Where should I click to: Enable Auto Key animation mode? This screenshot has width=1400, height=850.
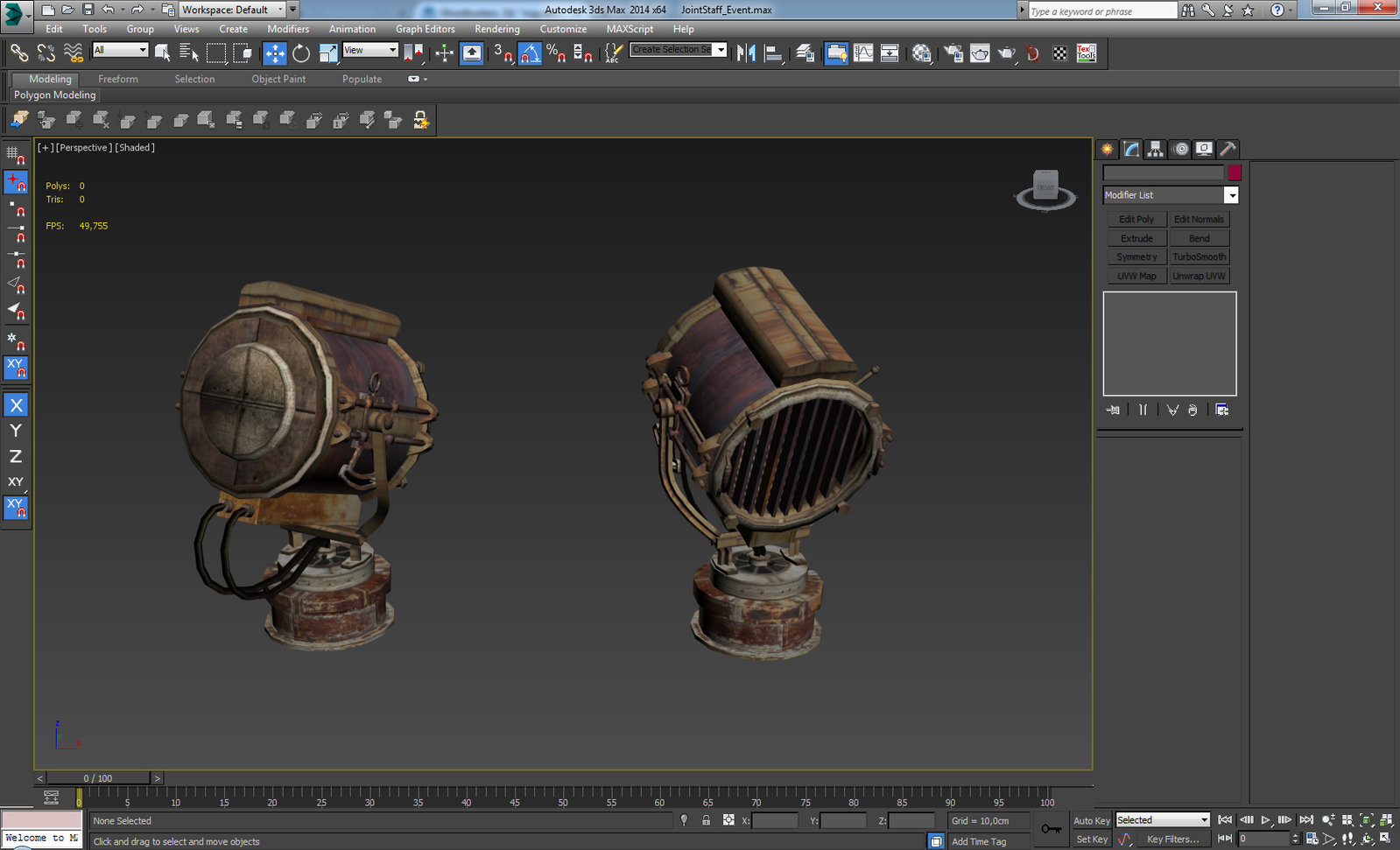pos(1091,820)
